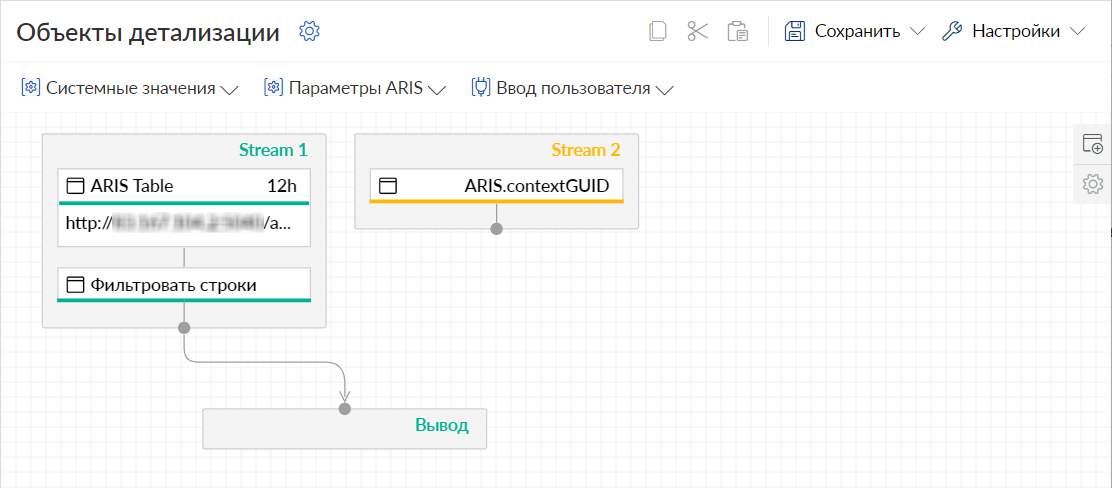Click the plug icon for Ввод пользователя
The width and height of the screenshot is (1112, 488).
click(x=481, y=89)
